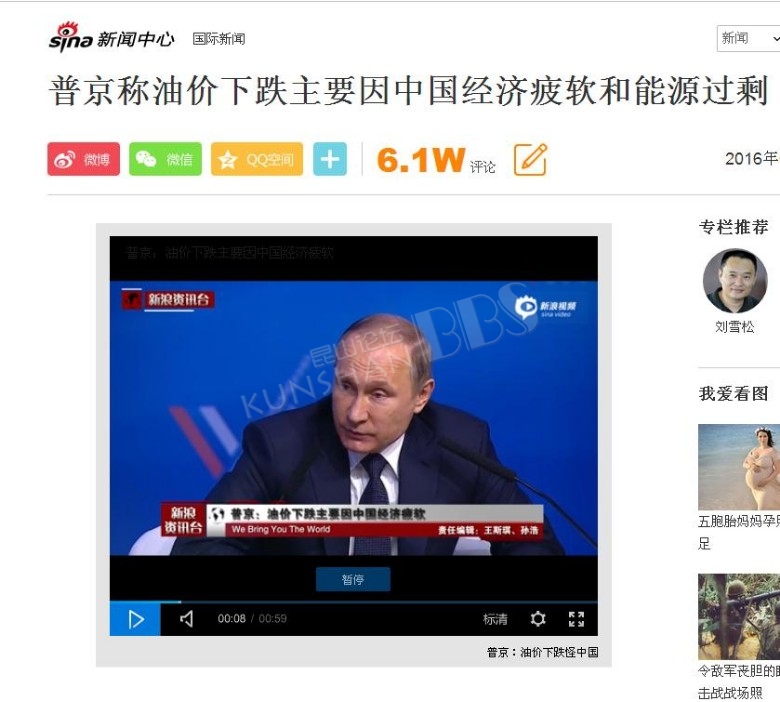Open more share options plus icon

tap(330, 159)
